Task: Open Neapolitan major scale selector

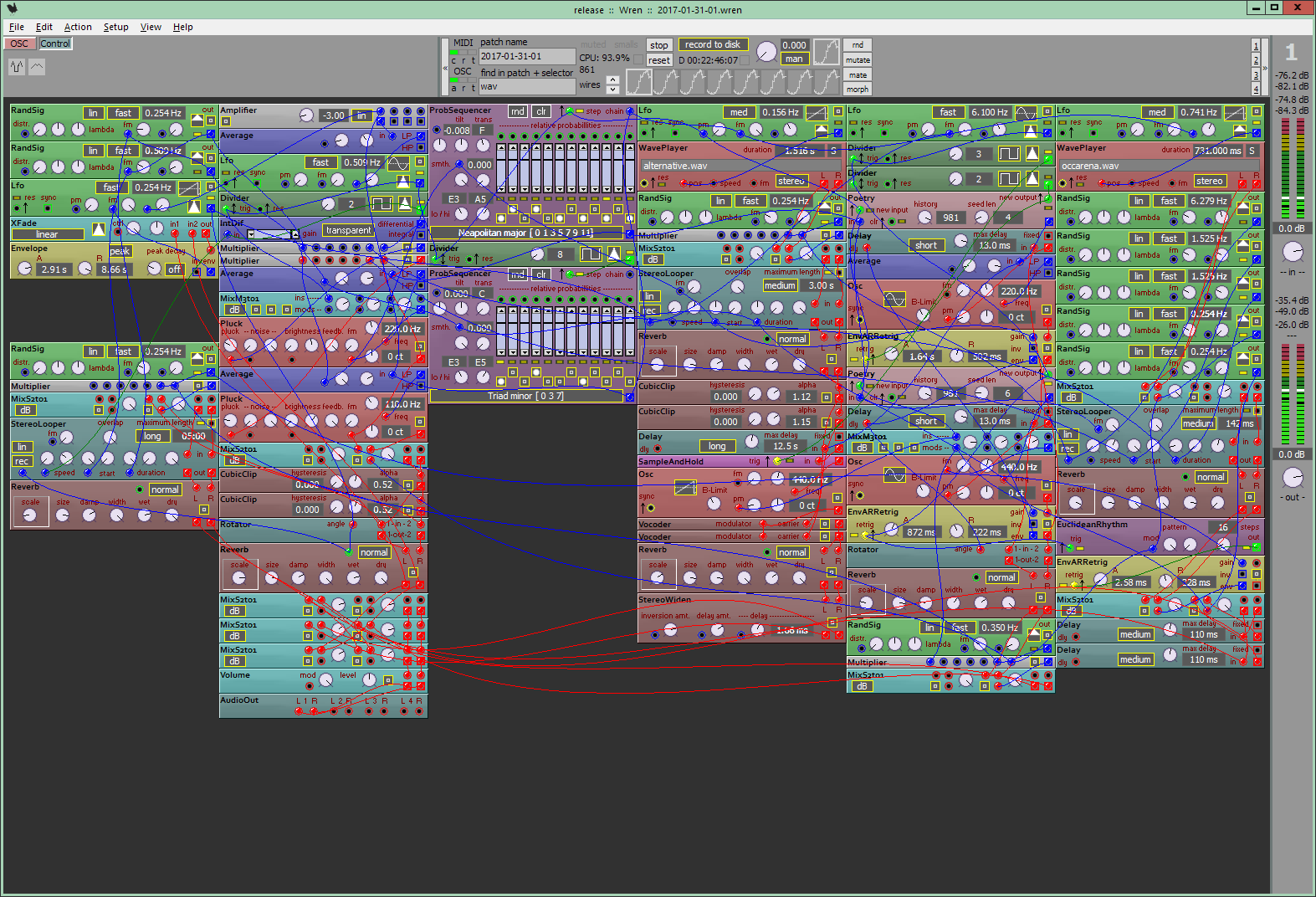Action: click(x=526, y=233)
